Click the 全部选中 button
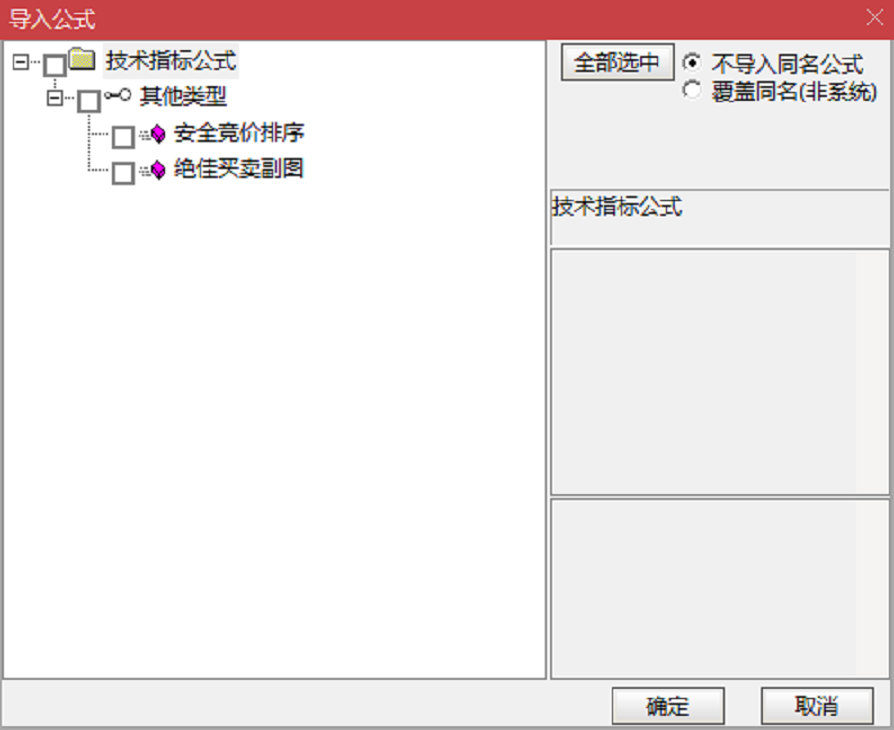 coord(617,62)
